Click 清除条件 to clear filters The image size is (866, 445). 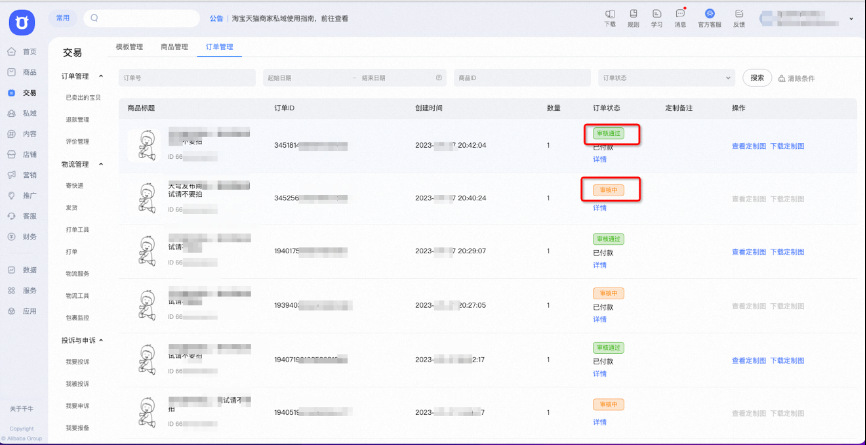click(x=796, y=78)
